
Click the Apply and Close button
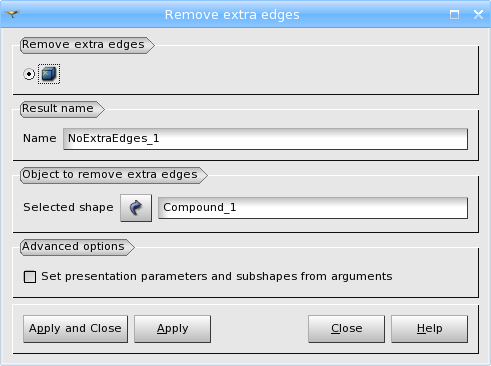pos(75,329)
